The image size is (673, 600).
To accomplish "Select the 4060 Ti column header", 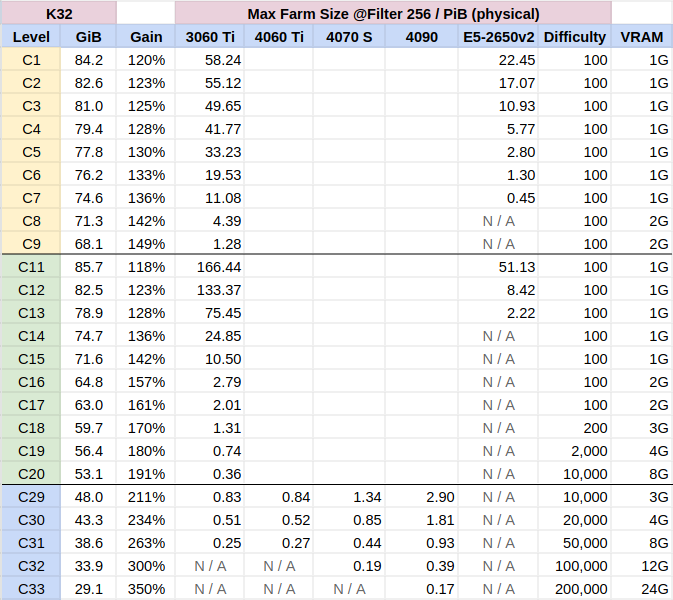I will 279,36.
